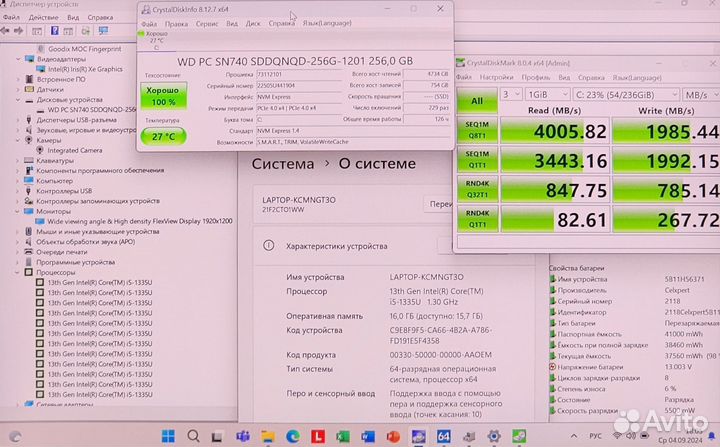The image size is (720, 447).
Task: Open the test size dropdown showing 1GiB
Action: (547, 95)
